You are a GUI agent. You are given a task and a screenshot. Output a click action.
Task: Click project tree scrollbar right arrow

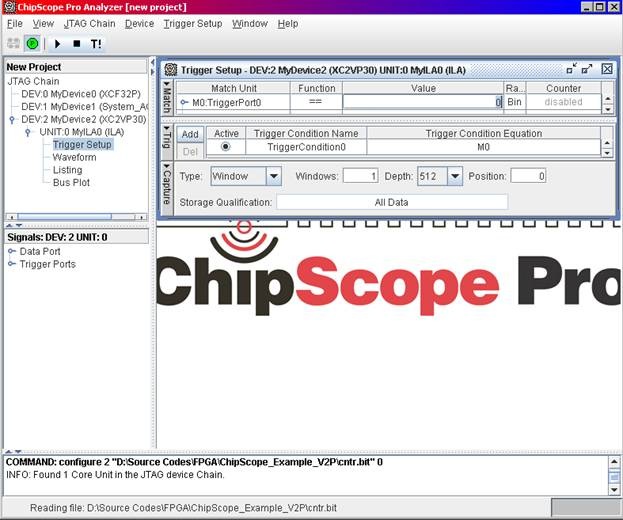tap(141, 217)
